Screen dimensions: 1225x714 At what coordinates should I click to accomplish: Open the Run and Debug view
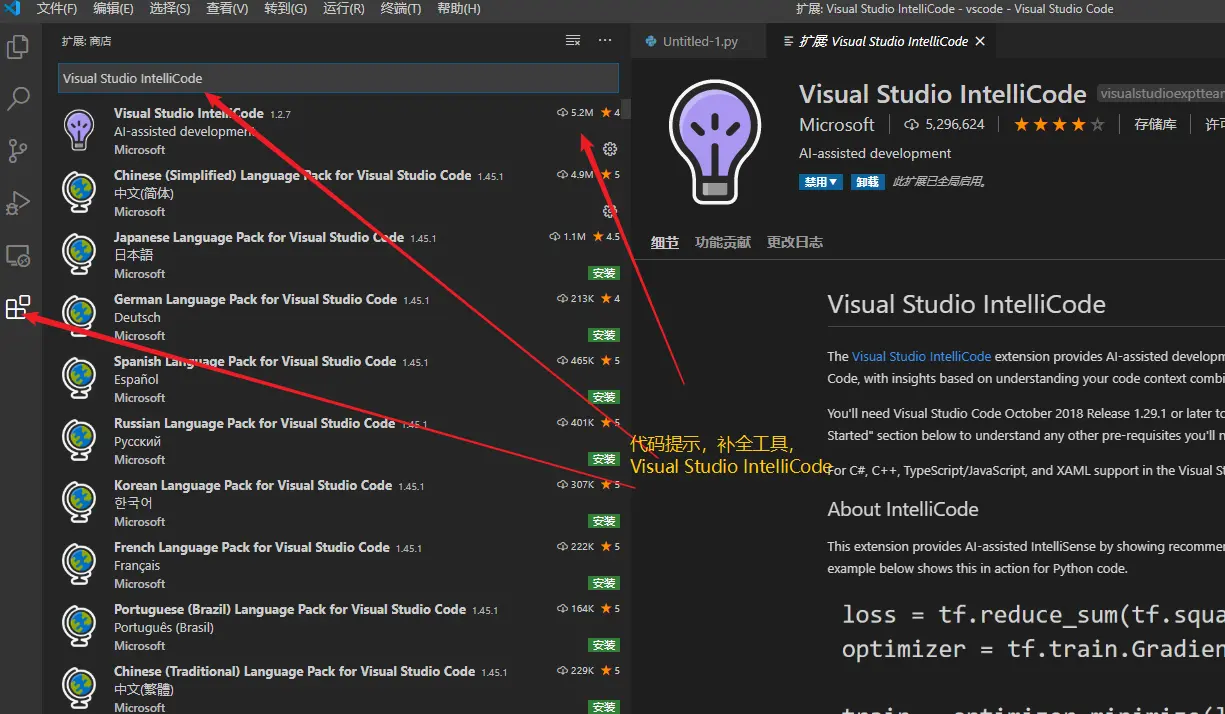18,202
